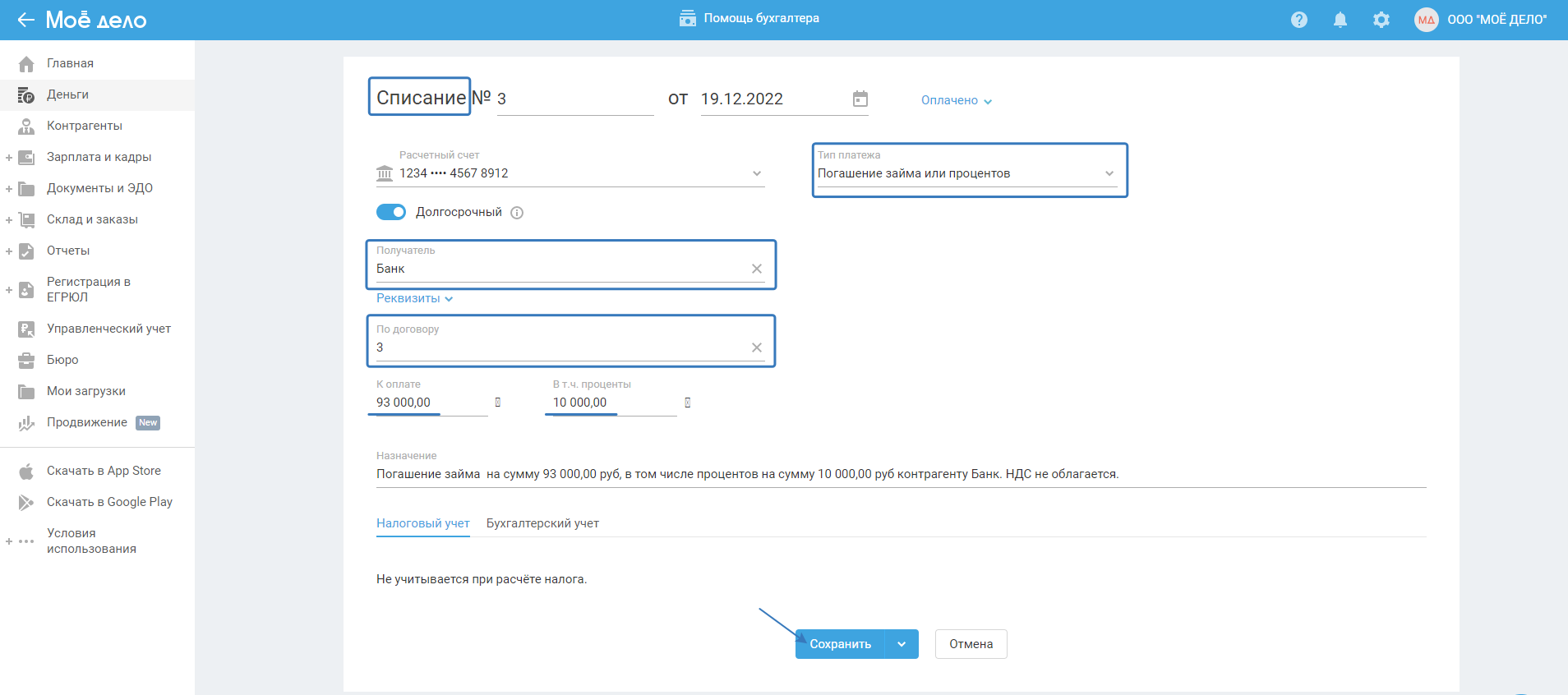Expand Документы и ЭДО submenu
Image resolution: width=1568 pixels, height=695 pixels.
tap(9, 189)
